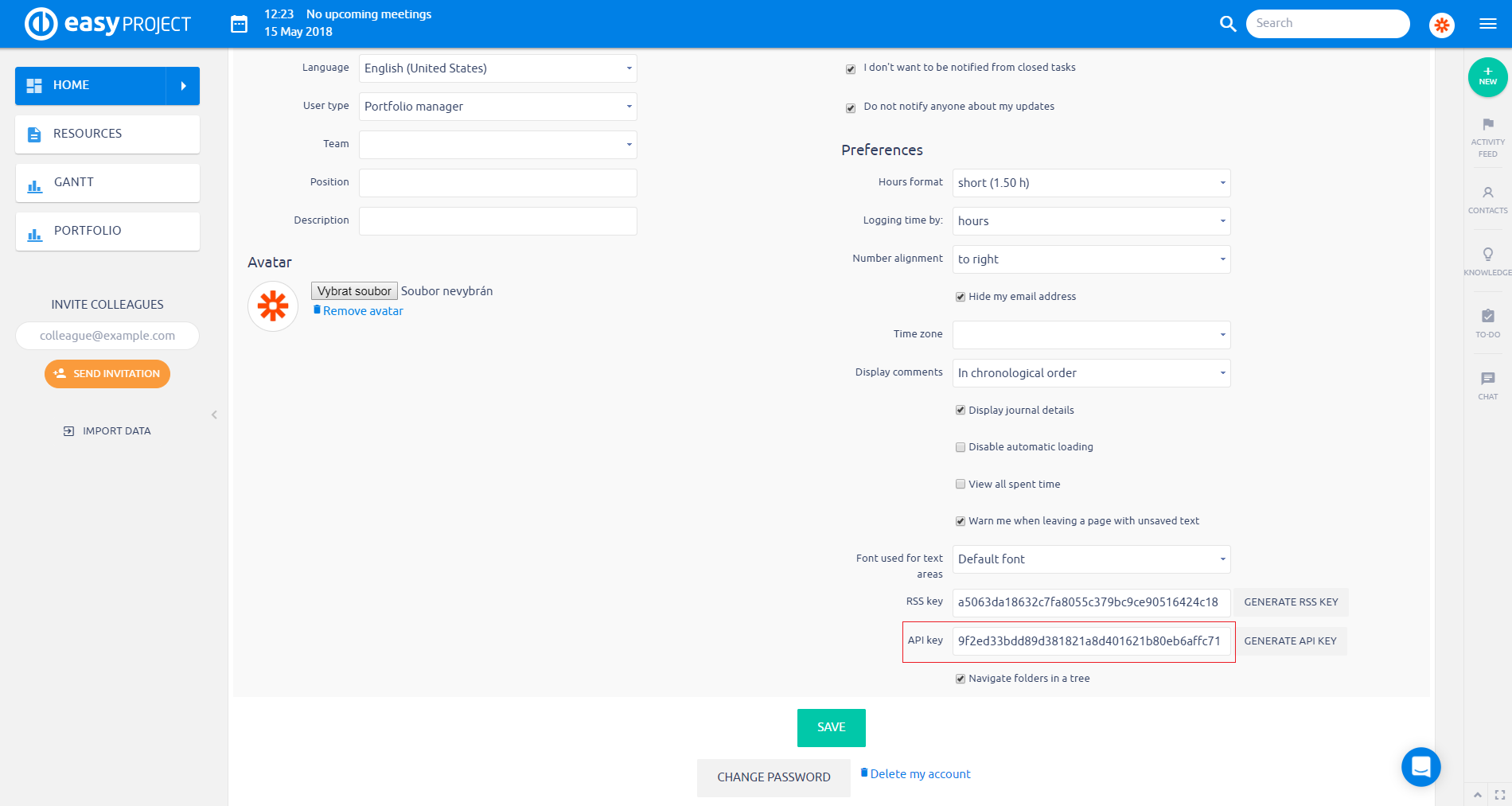Click Remove avatar link
Viewport: 1512px width, 806px height.
pyautogui.click(x=358, y=311)
